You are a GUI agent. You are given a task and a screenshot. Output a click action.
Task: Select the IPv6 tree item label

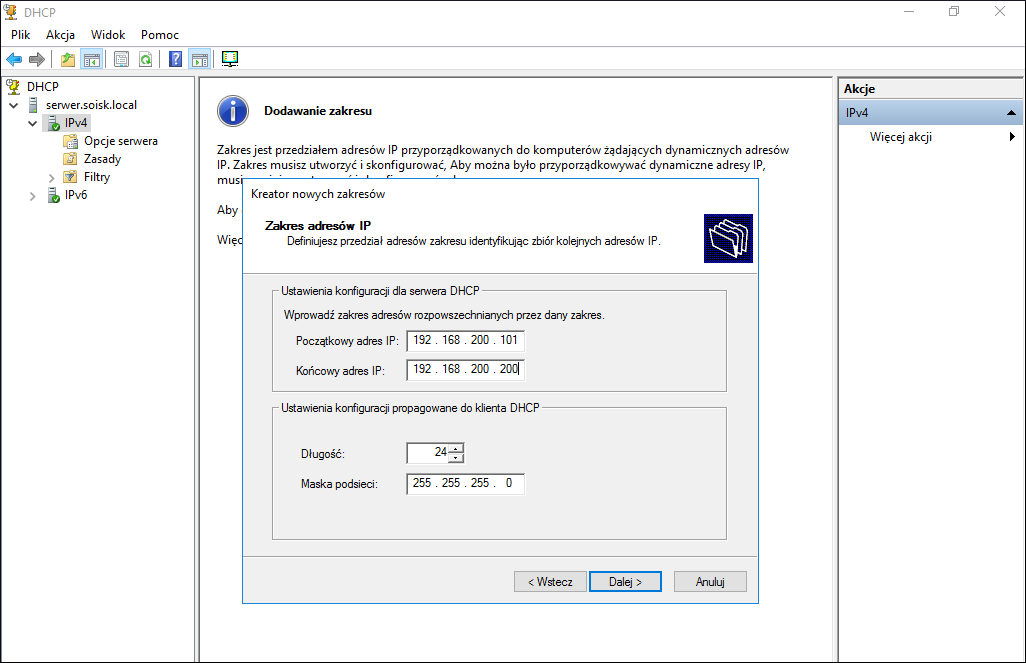coord(76,195)
